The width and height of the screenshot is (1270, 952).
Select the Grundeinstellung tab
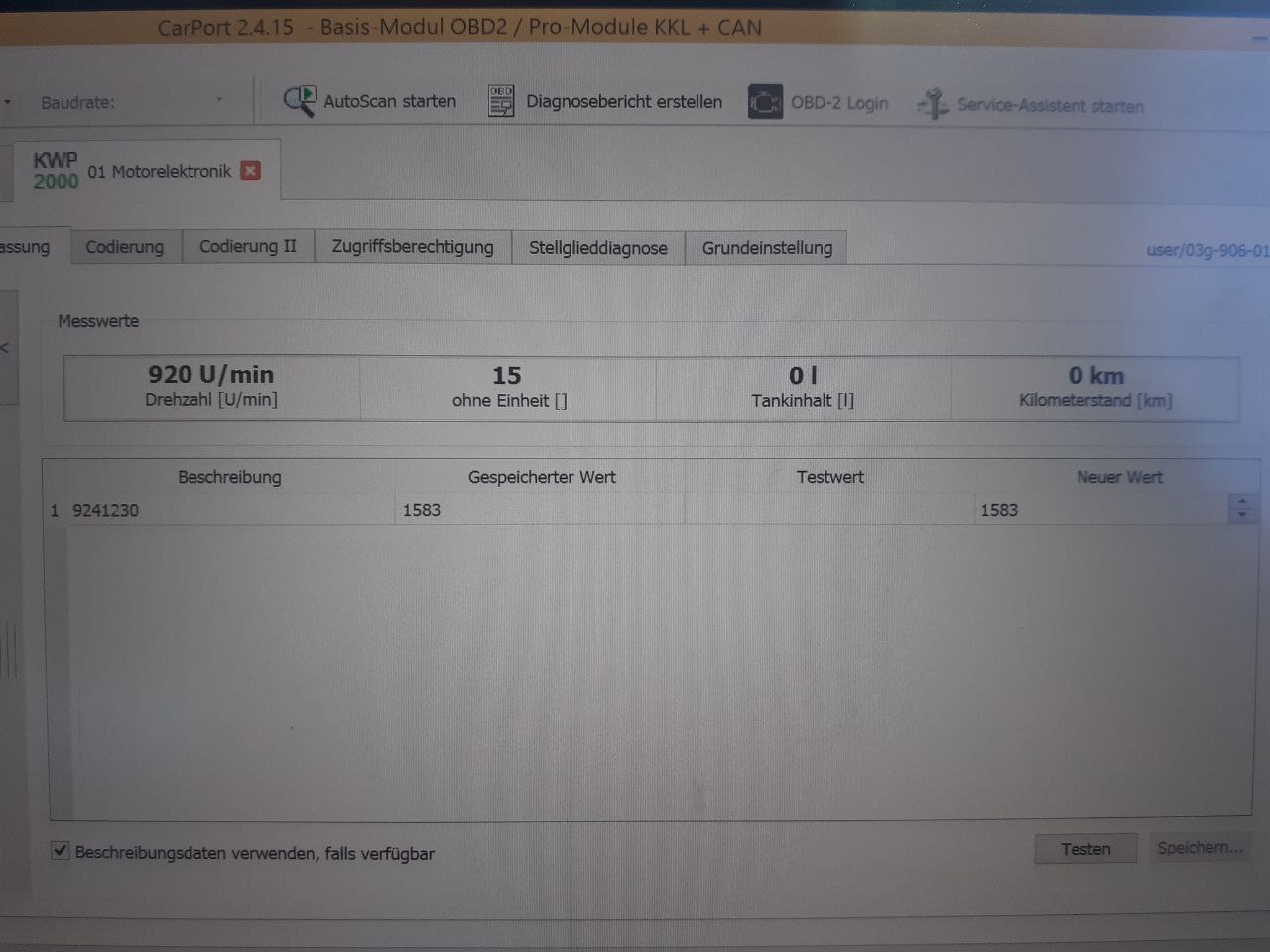coord(767,248)
